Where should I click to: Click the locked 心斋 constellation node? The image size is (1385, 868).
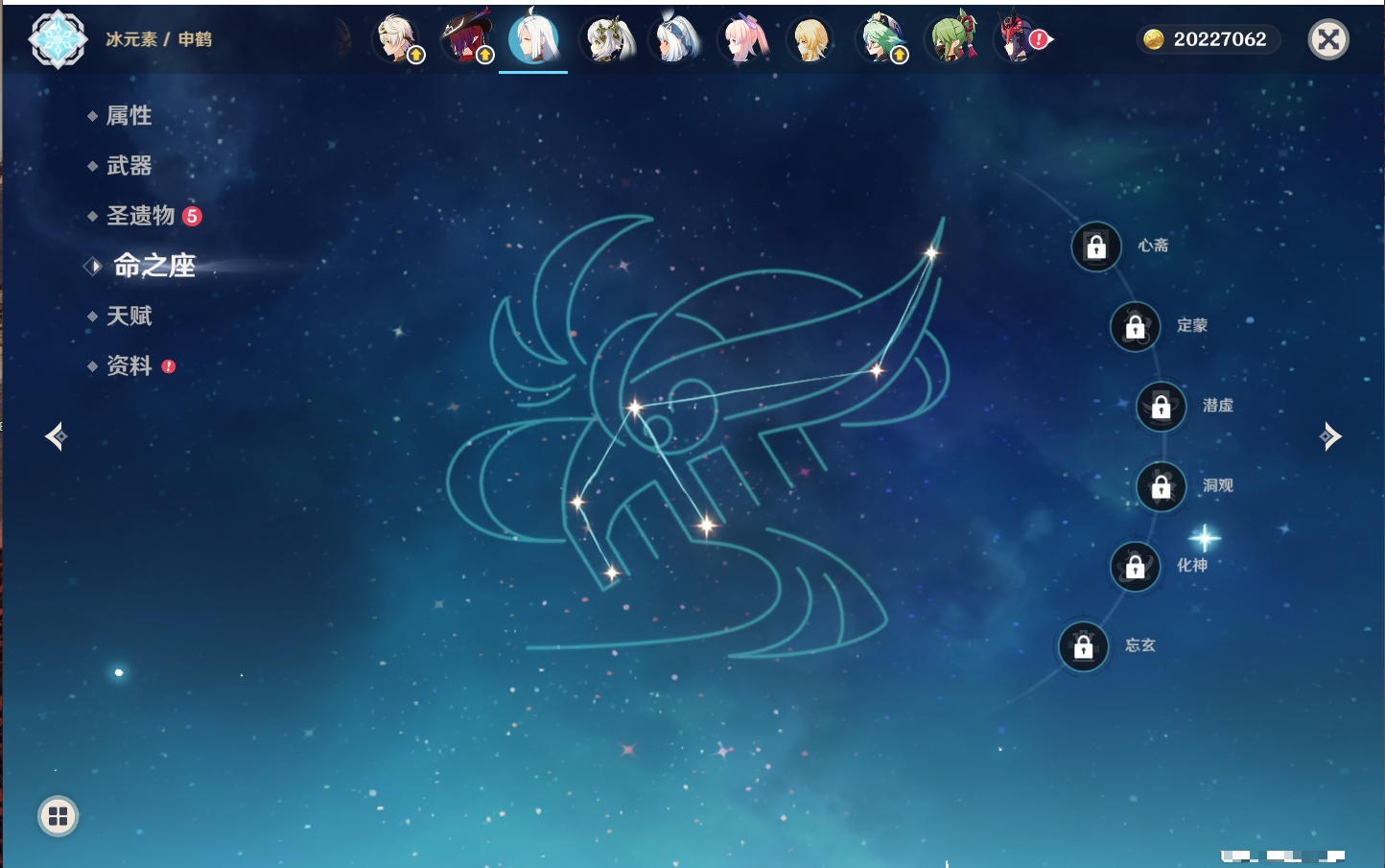coord(1096,247)
